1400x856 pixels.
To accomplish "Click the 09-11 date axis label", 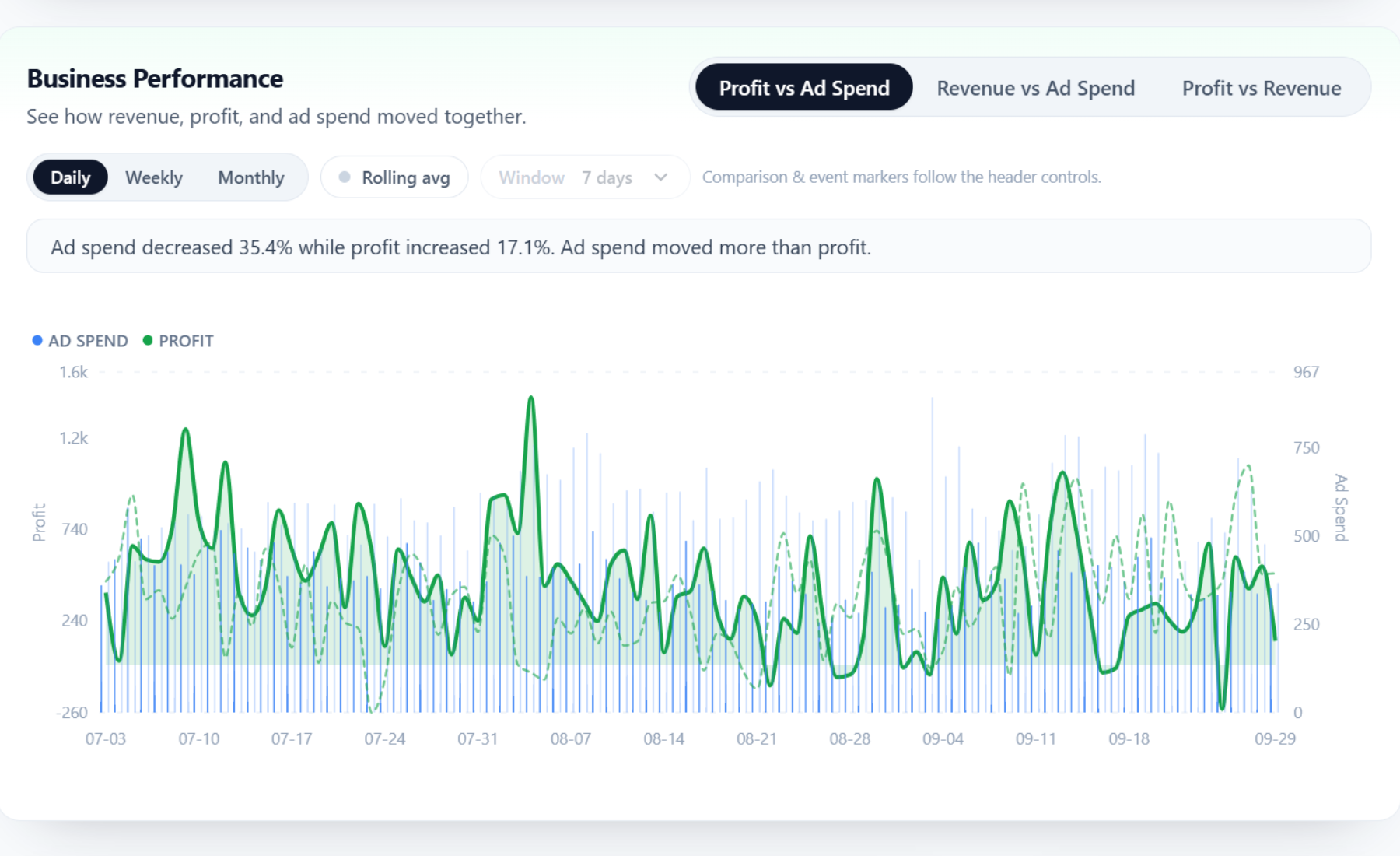I will (1036, 738).
